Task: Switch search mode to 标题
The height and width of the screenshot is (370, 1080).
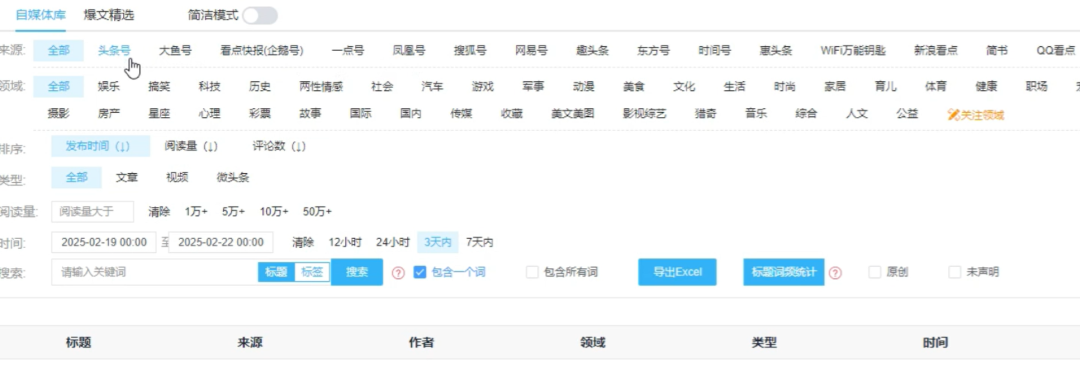Action: tap(276, 272)
